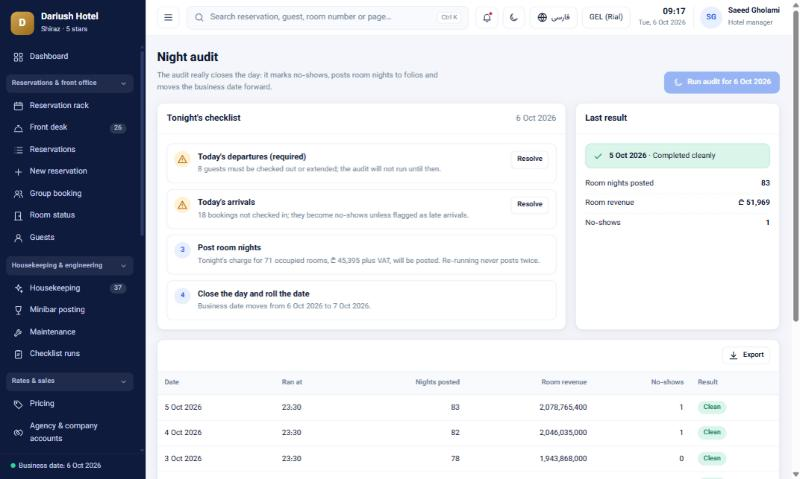This screenshot has height=479, width=800.
Task: Toggle the sidebar with hamburger icon
Action: coord(168,17)
